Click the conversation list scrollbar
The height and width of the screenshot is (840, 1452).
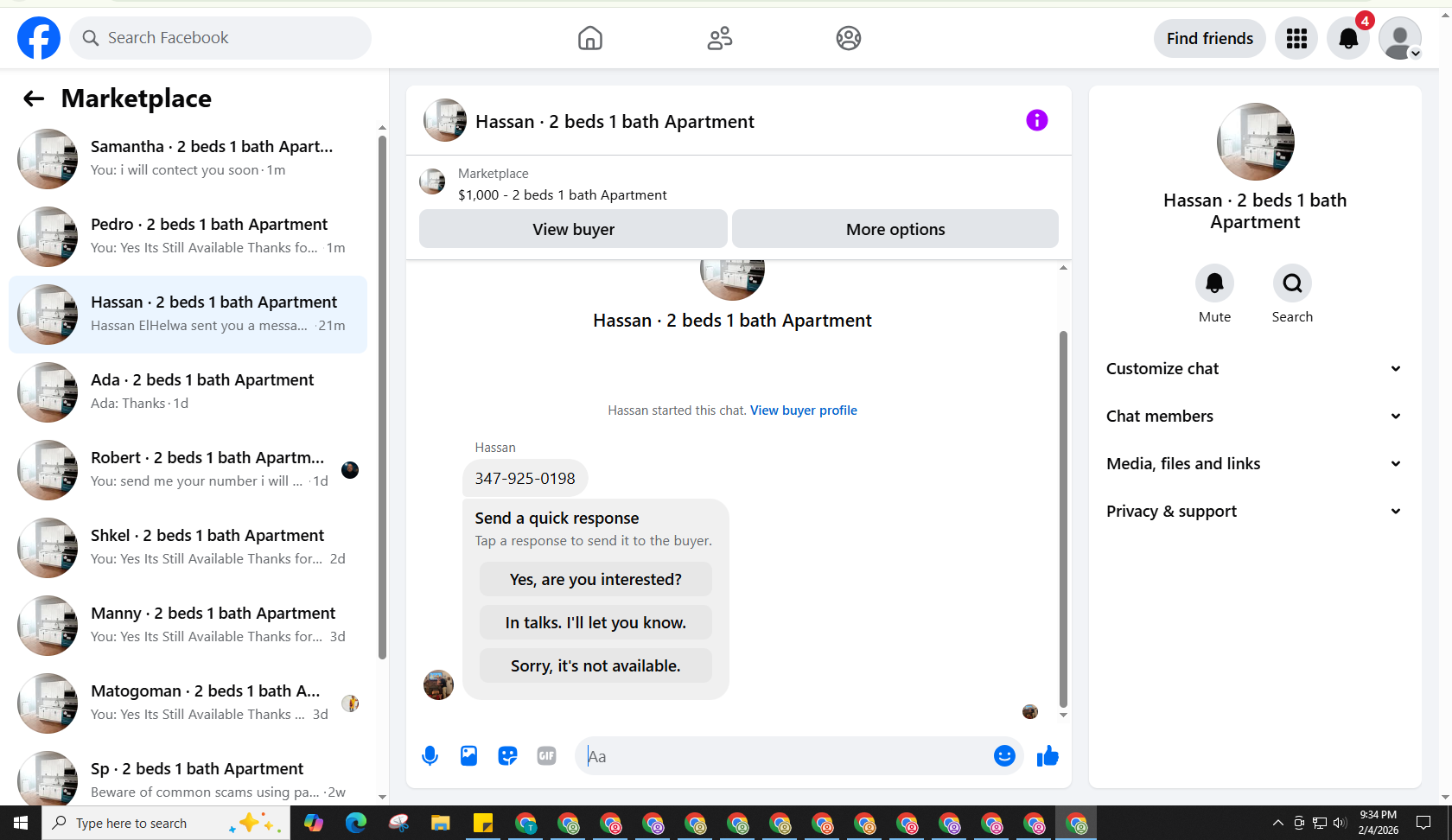point(382,398)
